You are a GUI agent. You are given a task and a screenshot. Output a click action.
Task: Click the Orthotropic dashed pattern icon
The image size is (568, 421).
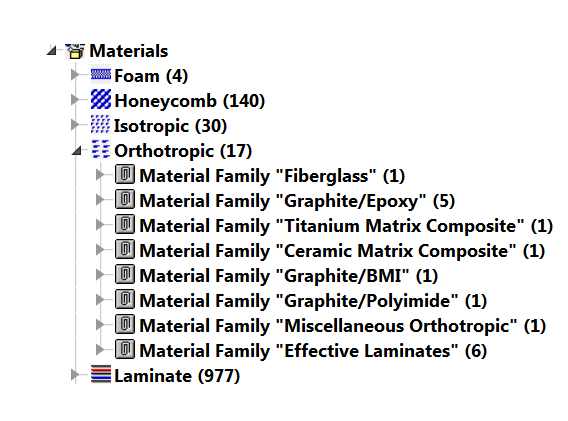coord(100,149)
